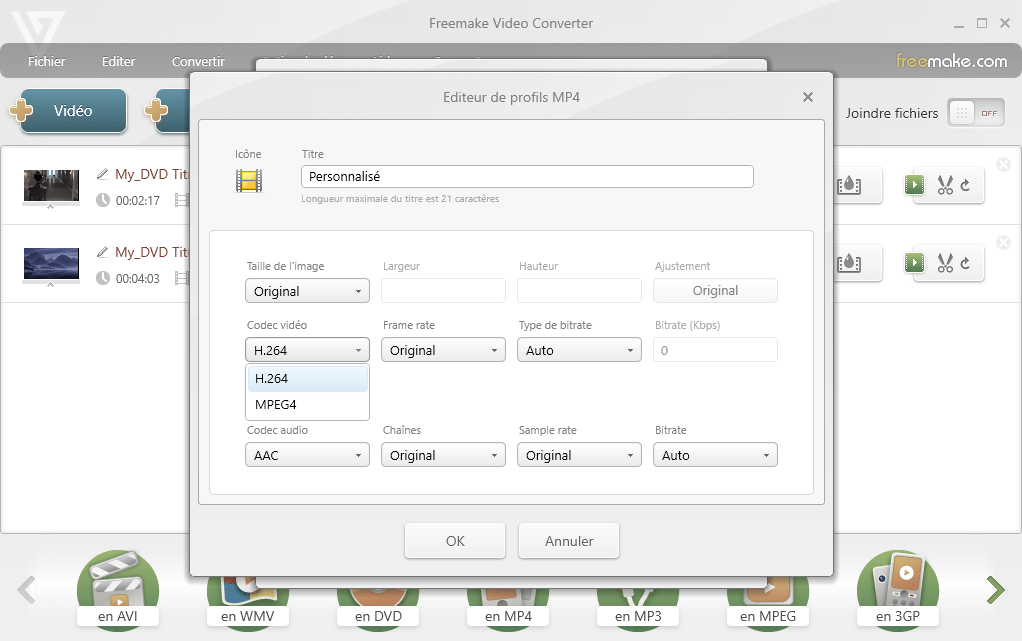
Task: Click the add Vidéo button
Action: pos(73,111)
